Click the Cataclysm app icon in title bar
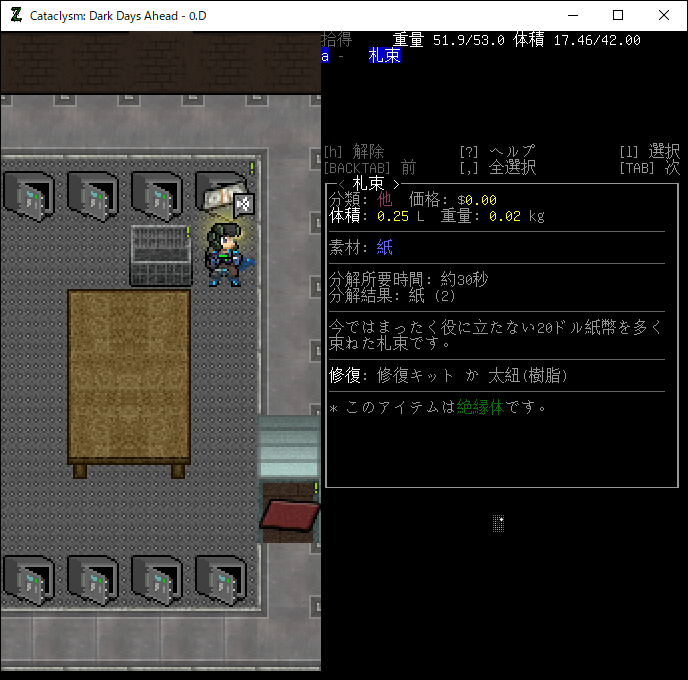688x680 pixels. pos(16,16)
